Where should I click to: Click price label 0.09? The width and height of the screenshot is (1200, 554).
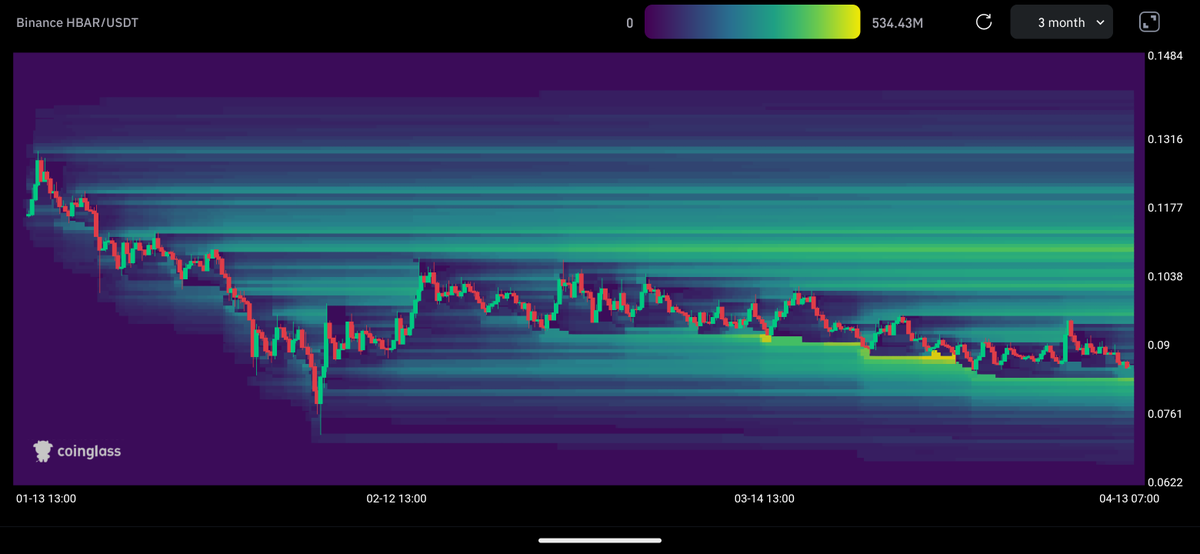tap(1159, 345)
